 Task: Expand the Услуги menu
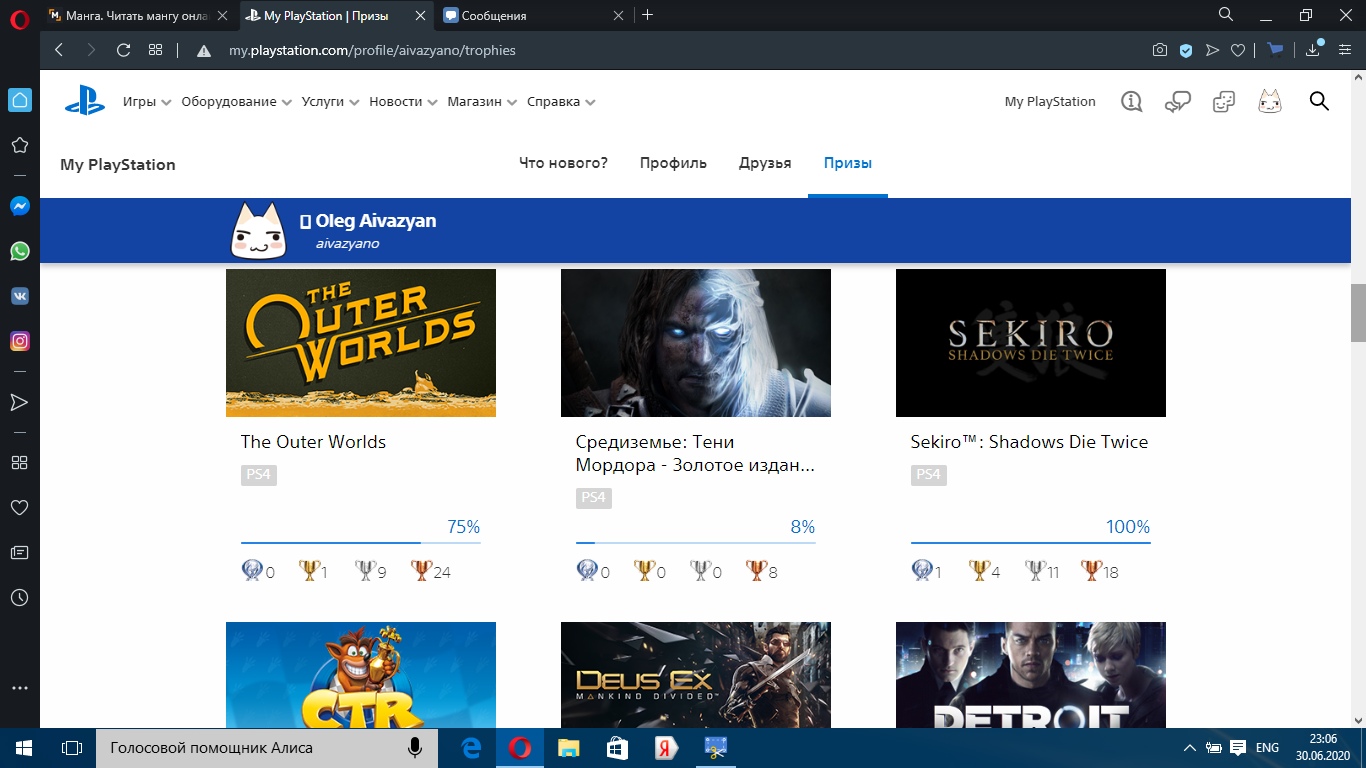[x=330, y=102]
